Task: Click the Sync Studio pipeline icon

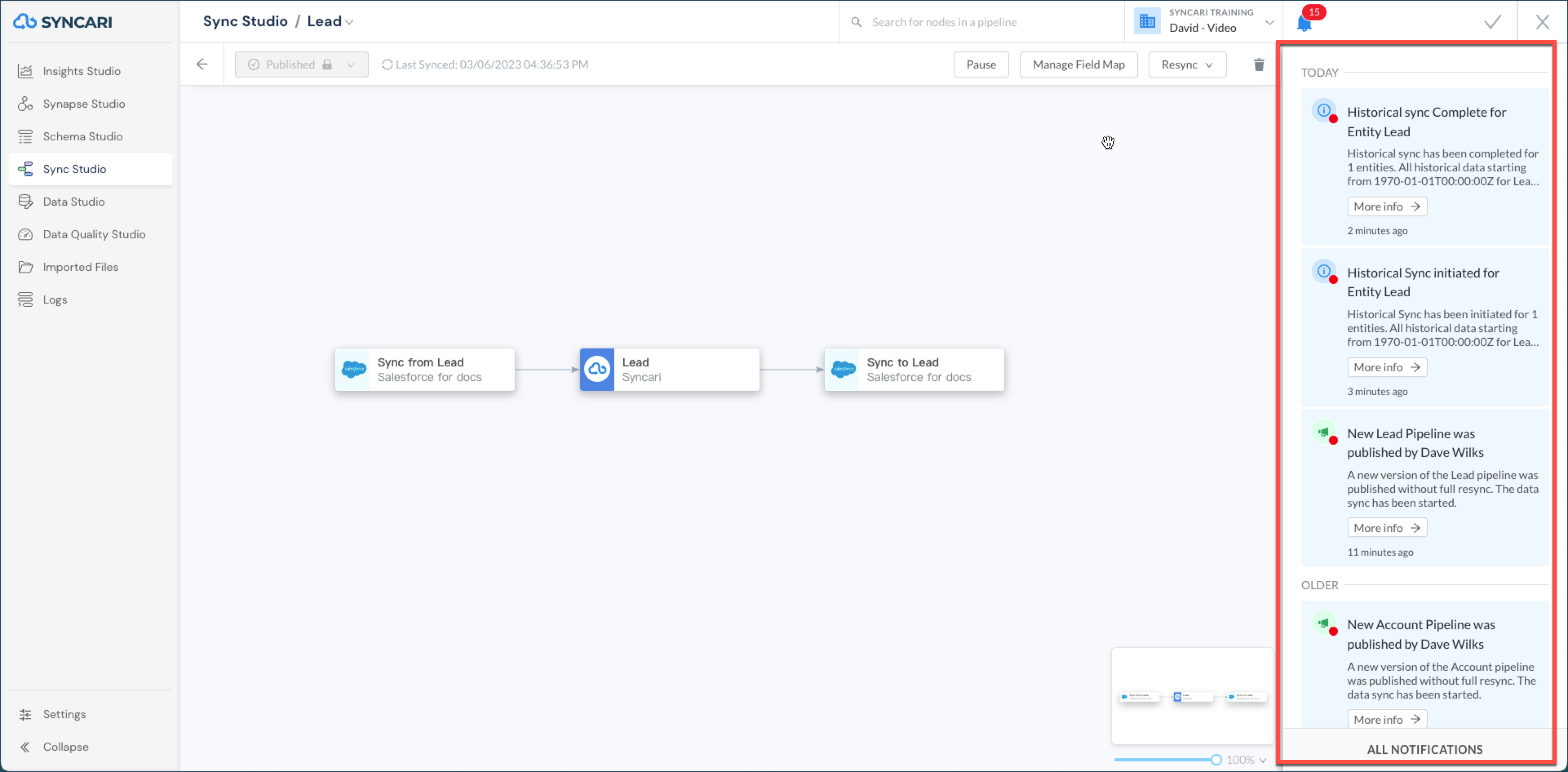Action: coord(26,169)
